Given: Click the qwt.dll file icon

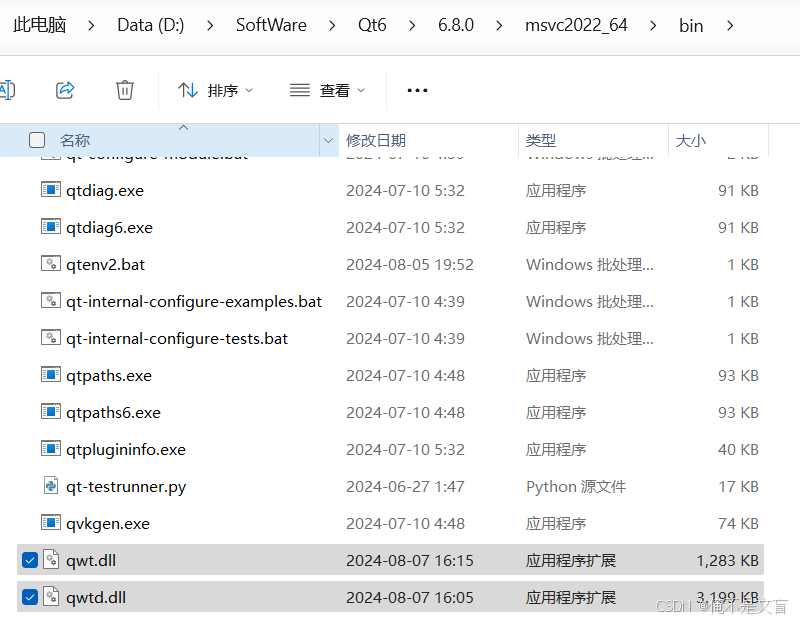Looking at the screenshot, I should pyautogui.click(x=51, y=559).
